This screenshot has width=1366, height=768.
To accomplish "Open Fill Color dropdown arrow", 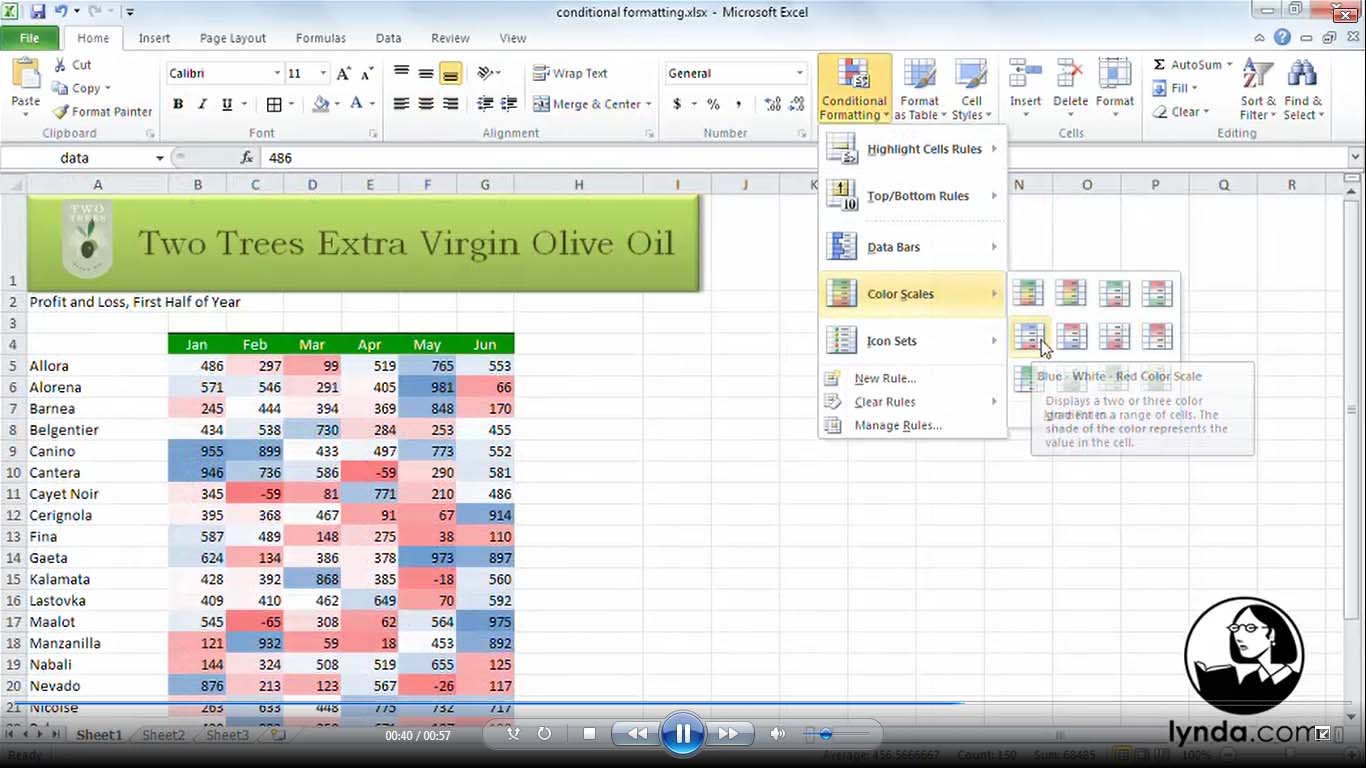I will [337, 104].
